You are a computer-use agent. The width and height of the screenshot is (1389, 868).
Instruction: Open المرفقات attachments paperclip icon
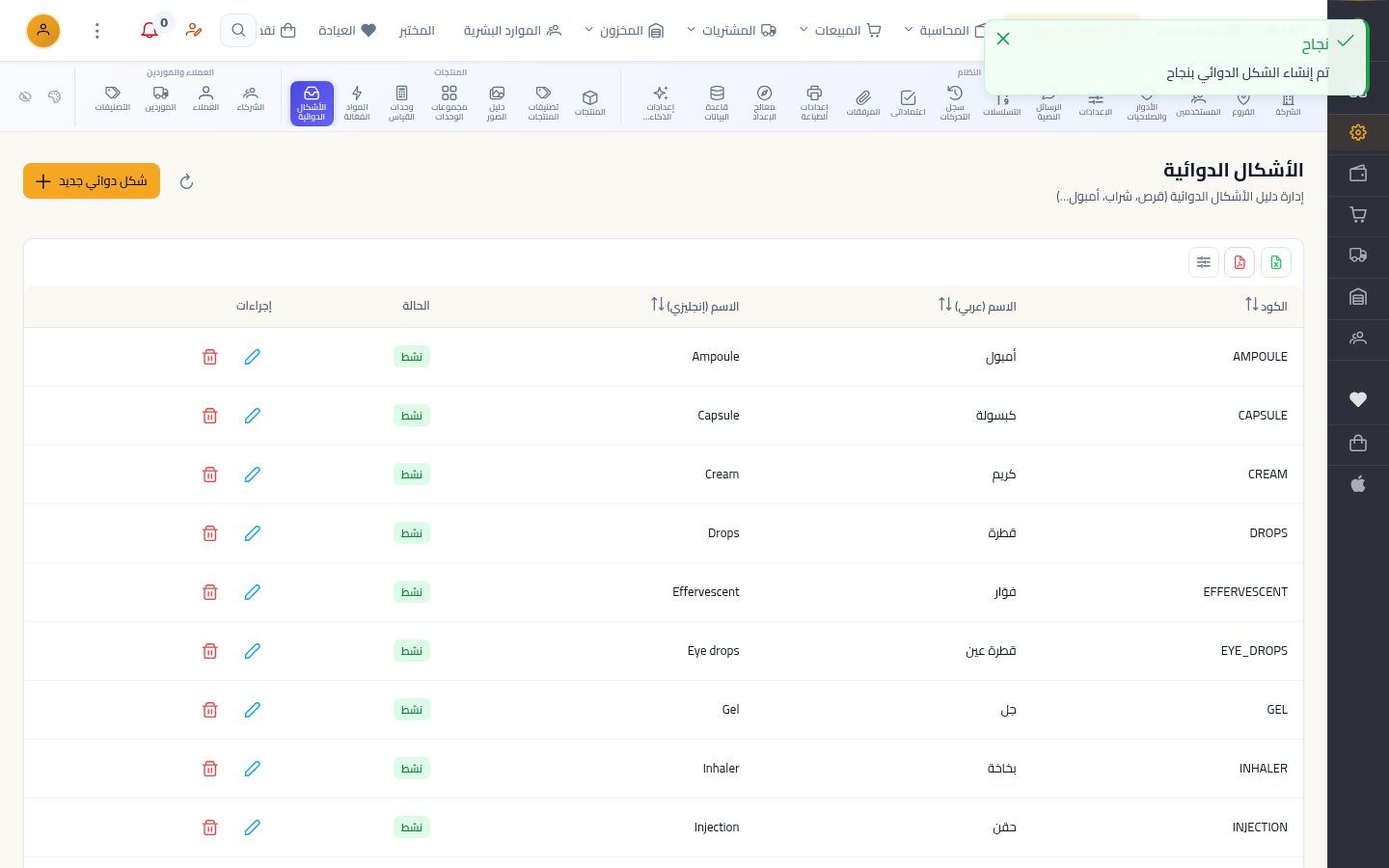pyautogui.click(x=863, y=103)
